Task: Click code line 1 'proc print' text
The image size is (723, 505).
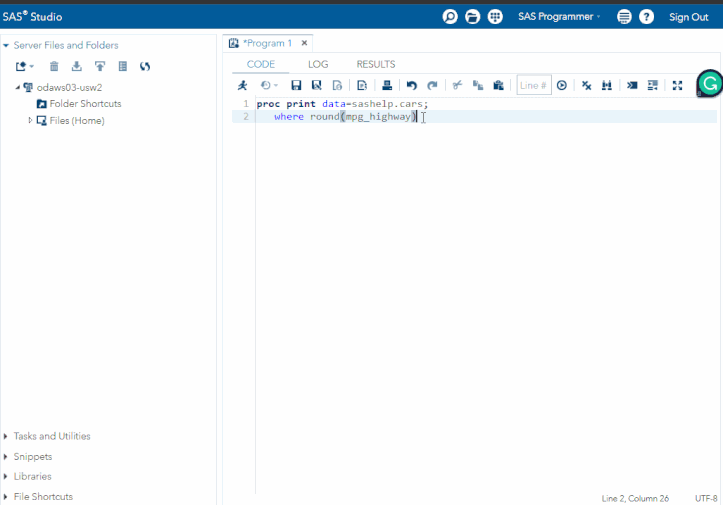Action: click(286, 104)
